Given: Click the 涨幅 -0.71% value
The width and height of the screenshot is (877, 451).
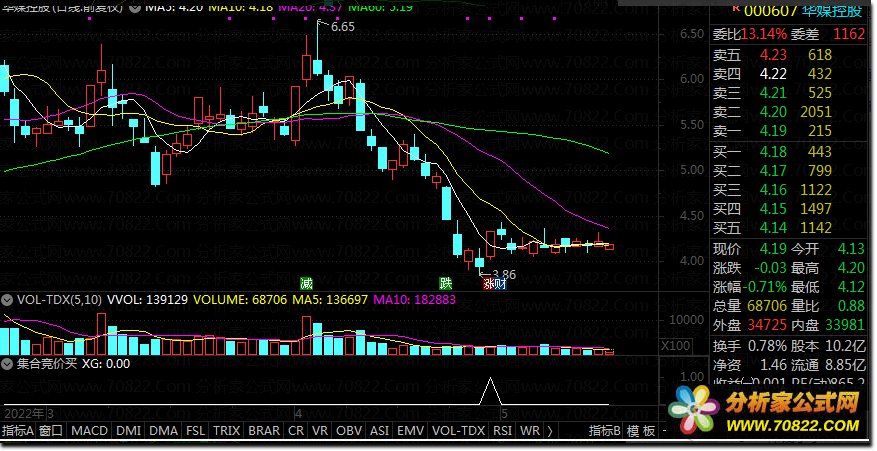Looking at the screenshot, I should (764, 287).
